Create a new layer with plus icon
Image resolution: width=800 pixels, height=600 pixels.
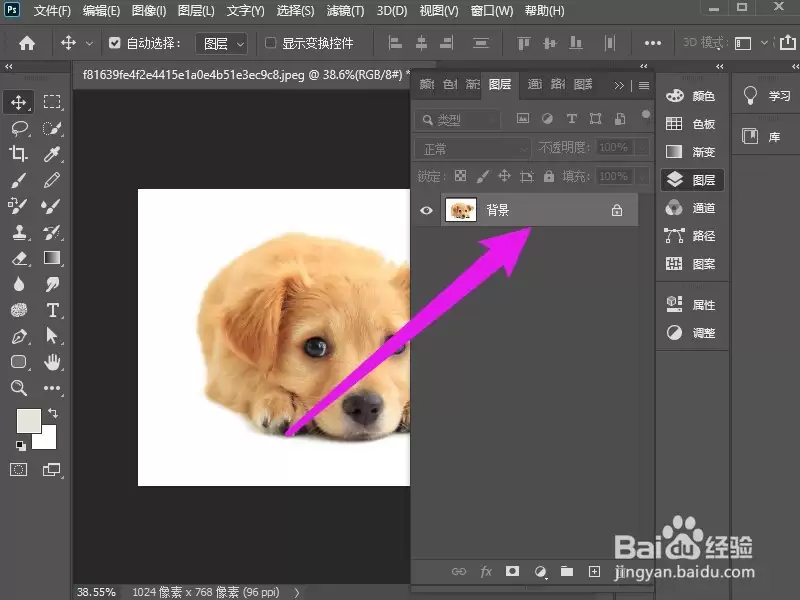click(594, 571)
